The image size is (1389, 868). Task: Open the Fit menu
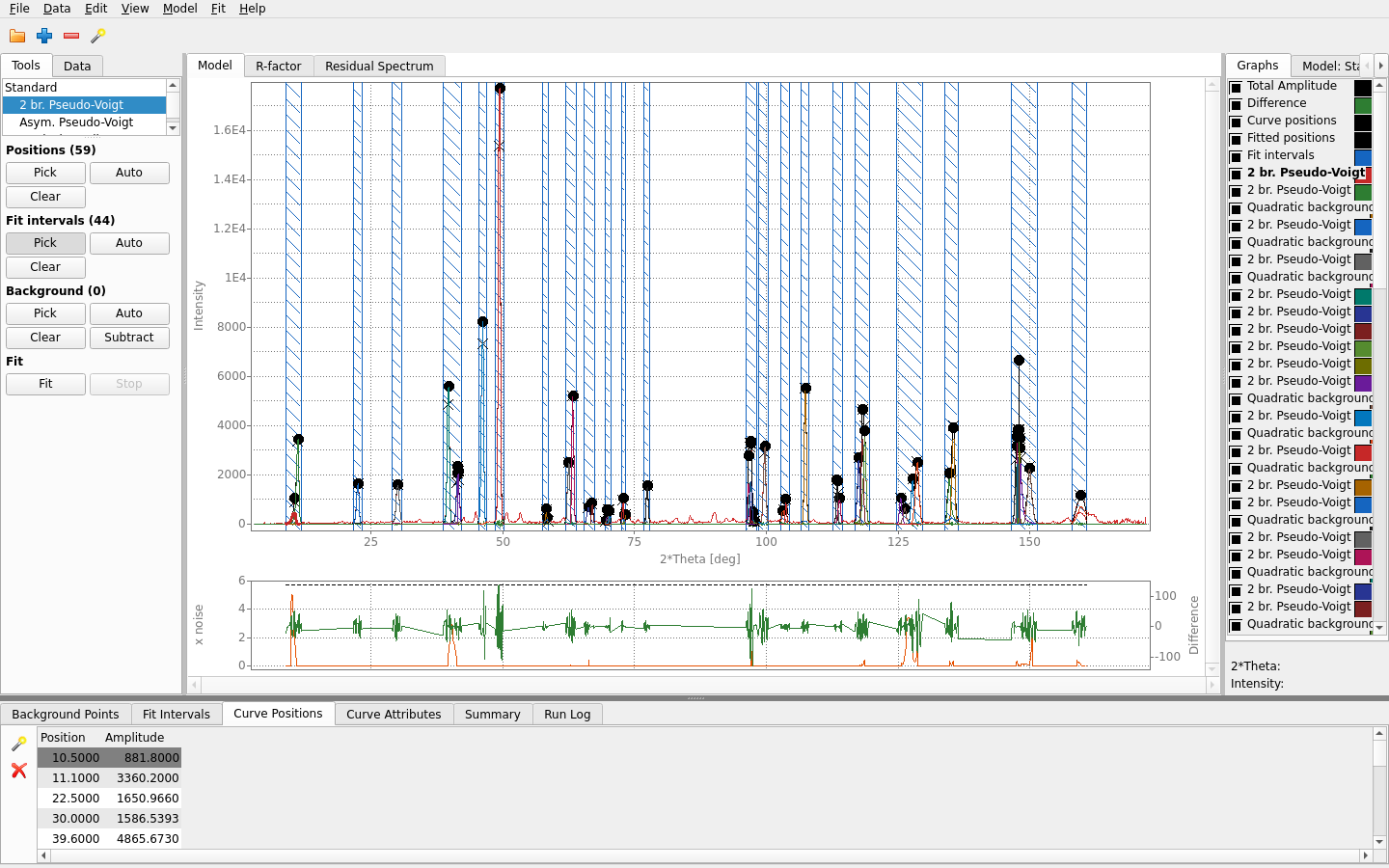[218, 9]
